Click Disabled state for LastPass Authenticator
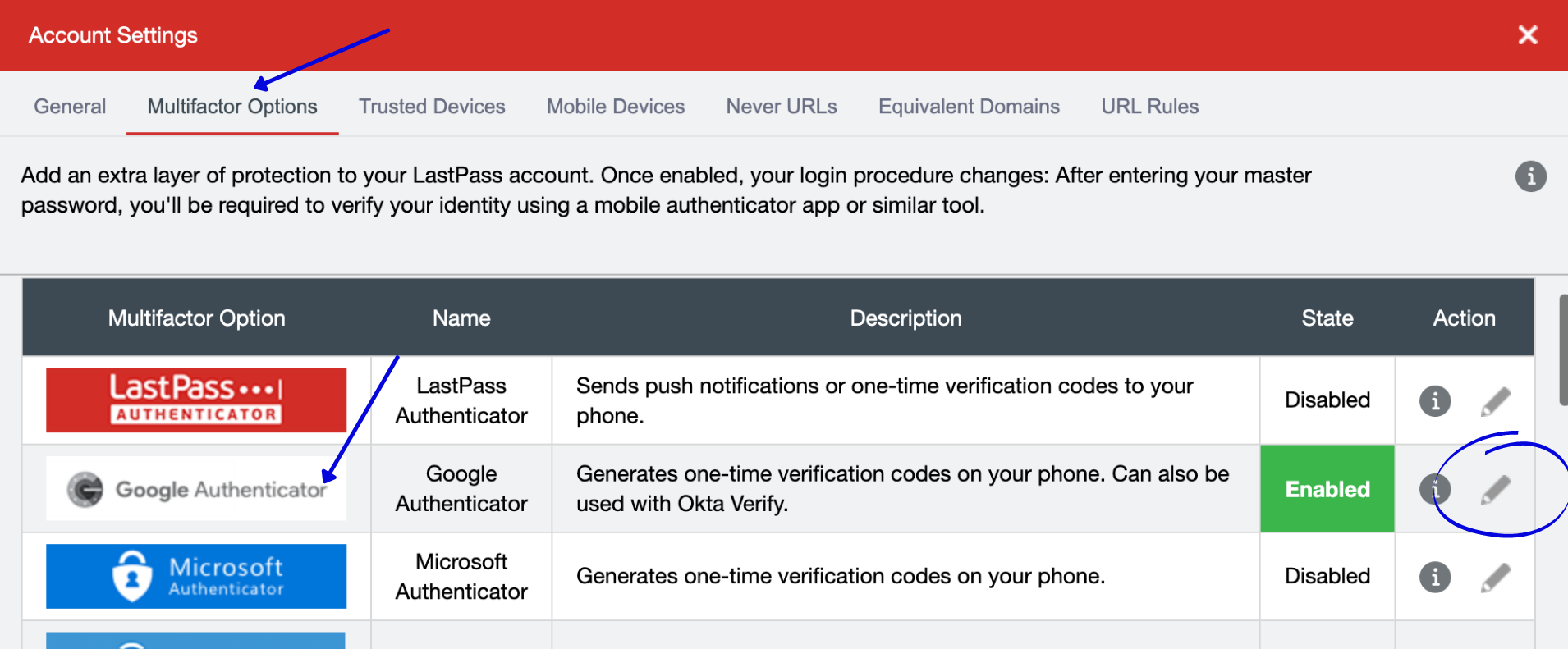The width and height of the screenshot is (1568, 649). point(1327,400)
